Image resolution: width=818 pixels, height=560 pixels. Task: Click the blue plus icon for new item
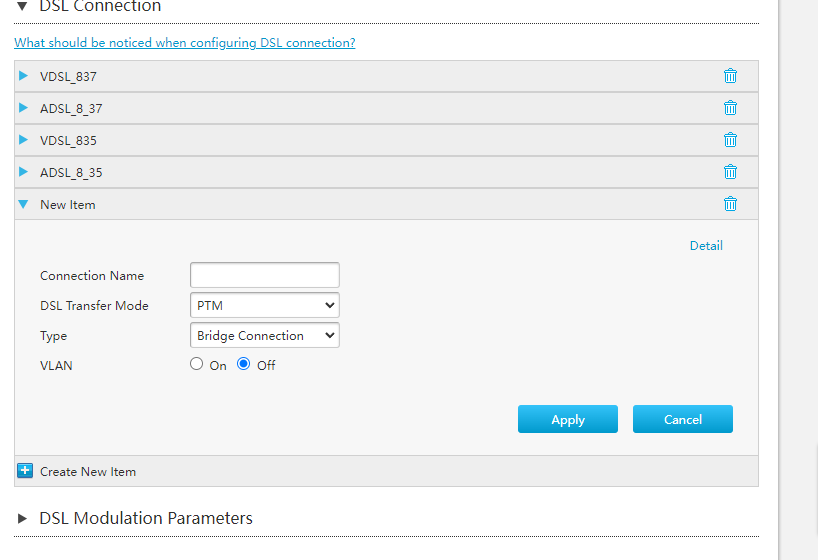pos(25,471)
